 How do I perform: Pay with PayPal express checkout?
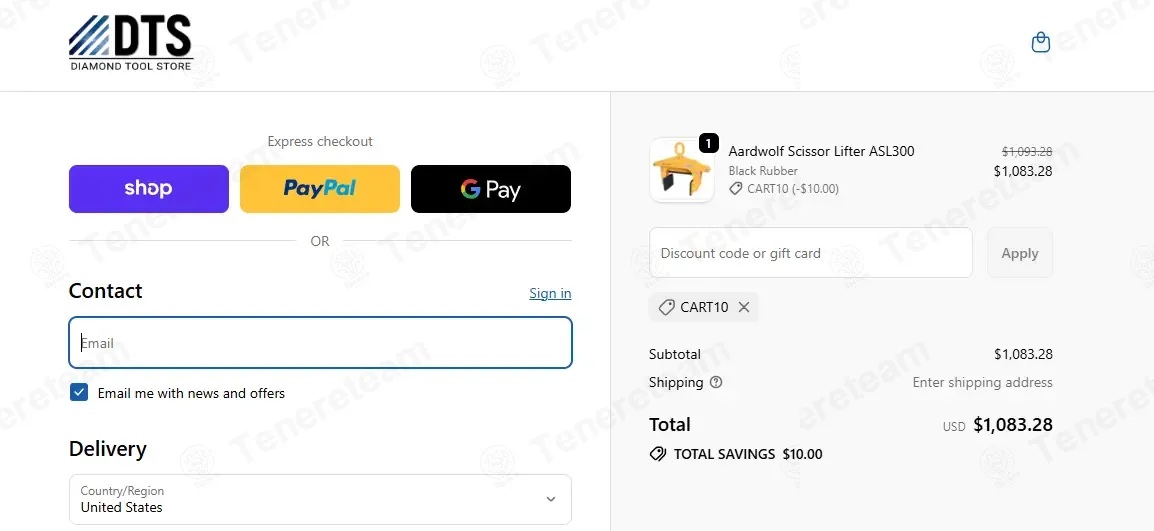(320, 189)
